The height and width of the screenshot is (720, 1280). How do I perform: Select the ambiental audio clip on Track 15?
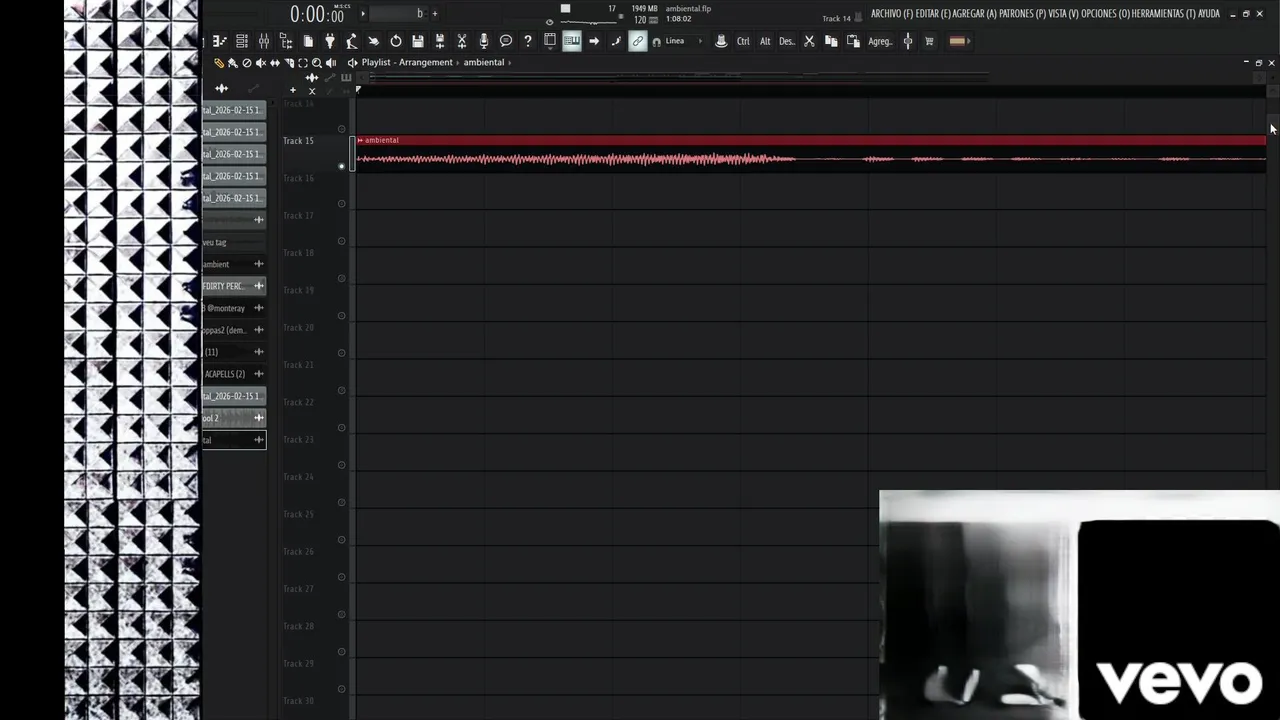(x=810, y=153)
